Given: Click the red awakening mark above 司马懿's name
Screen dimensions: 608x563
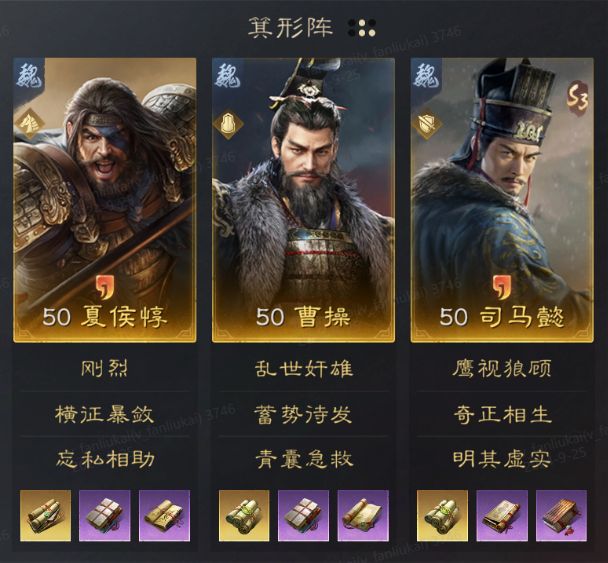Looking at the screenshot, I should pos(502,288).
